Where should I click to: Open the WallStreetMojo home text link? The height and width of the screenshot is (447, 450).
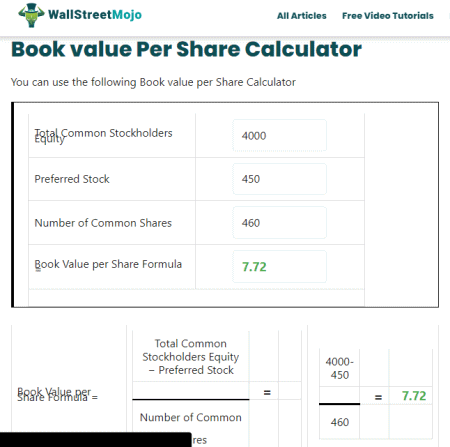tap(95, 15)
